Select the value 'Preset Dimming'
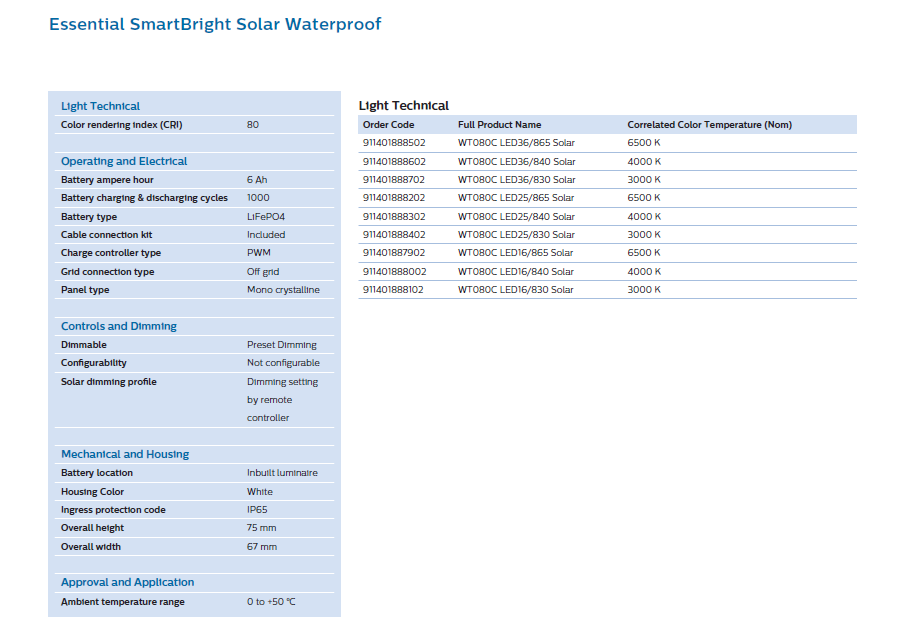Screen dimensions: 905x636 pos(282,345)
